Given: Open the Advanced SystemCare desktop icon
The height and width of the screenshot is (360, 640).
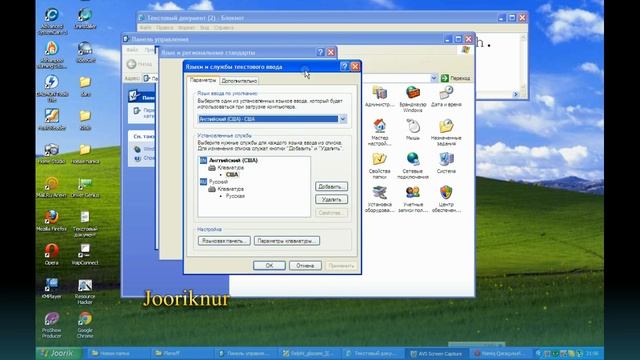Looking at the screenshot, I should pos(52,20).
